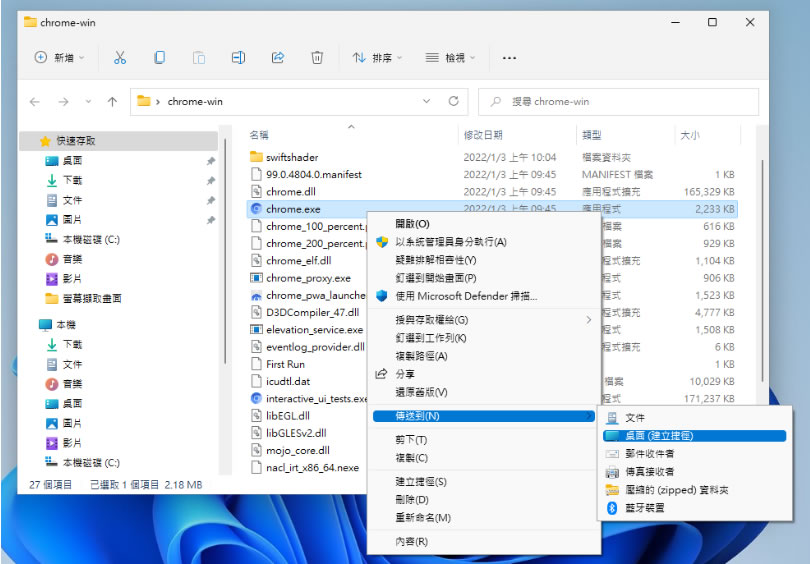810x564 pixels.
Task: Select the nacl_irt_x86_64.nexe file
Action: 312,467
